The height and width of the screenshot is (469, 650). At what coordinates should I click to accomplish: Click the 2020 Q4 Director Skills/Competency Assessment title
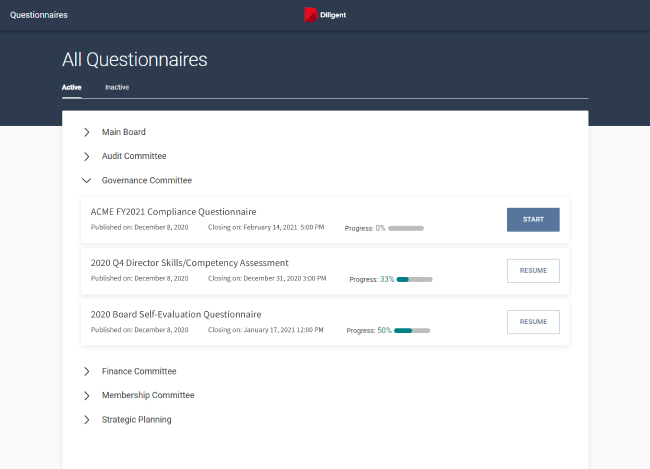[x=189, y=263]
